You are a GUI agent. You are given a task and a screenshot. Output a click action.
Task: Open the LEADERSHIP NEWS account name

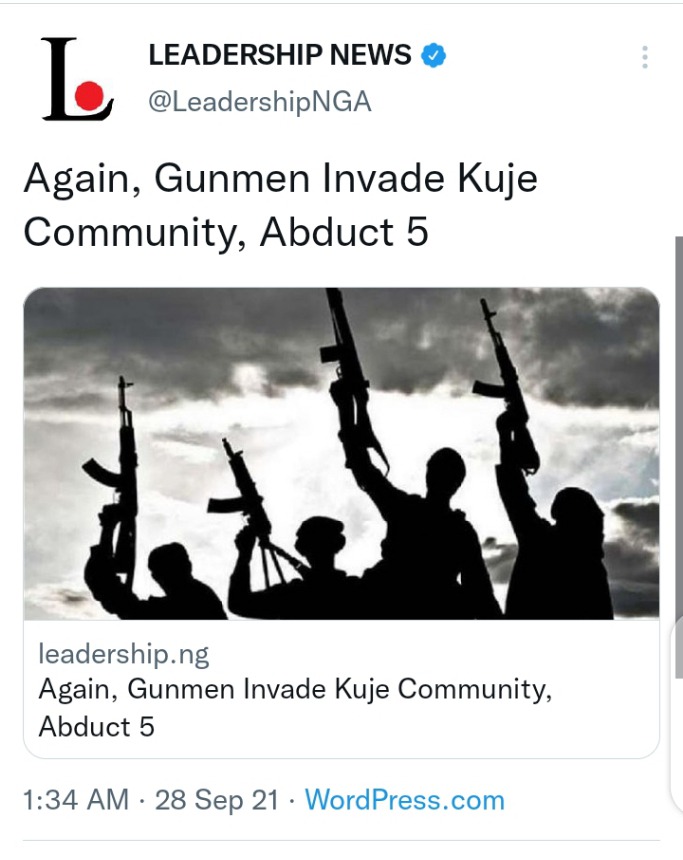pyautogui.click(x=280, y=55)
